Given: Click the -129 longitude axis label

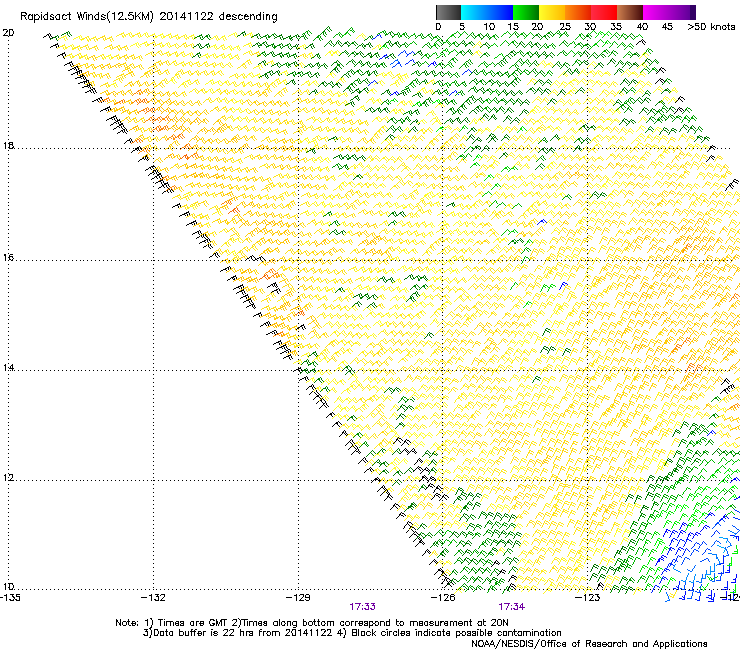Looking at the screenshot, I should click(298, 598).
